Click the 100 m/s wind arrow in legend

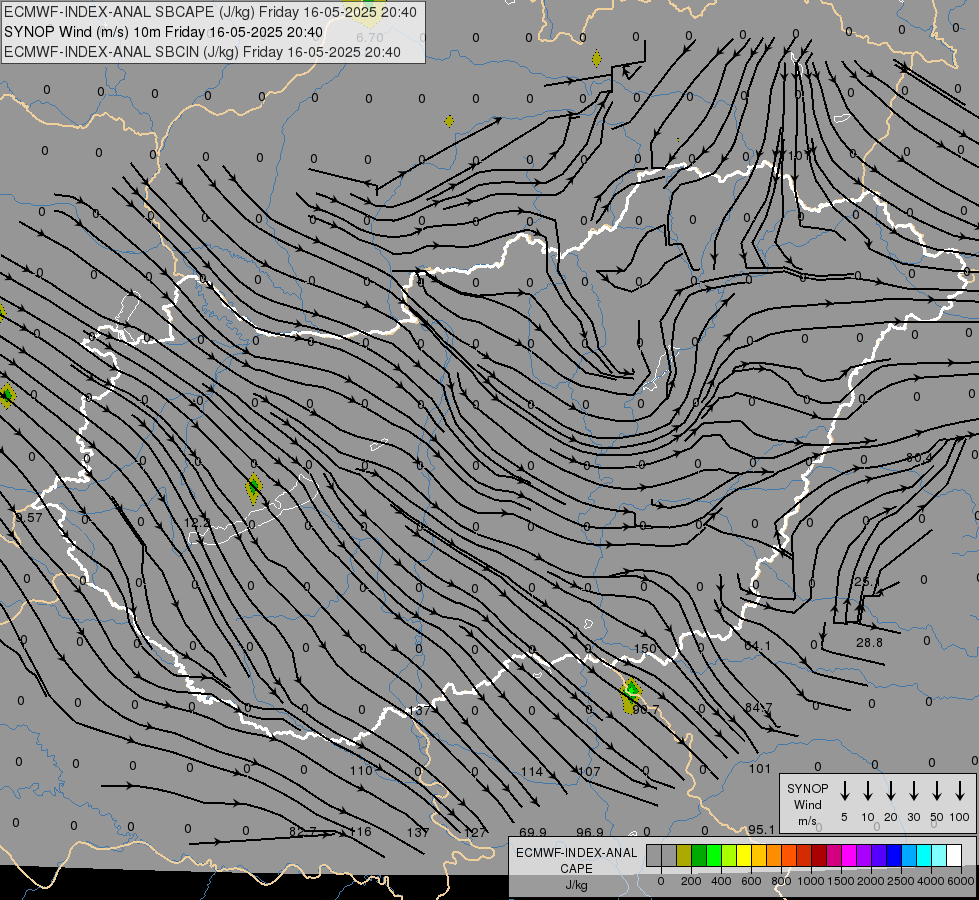[960, 791]
